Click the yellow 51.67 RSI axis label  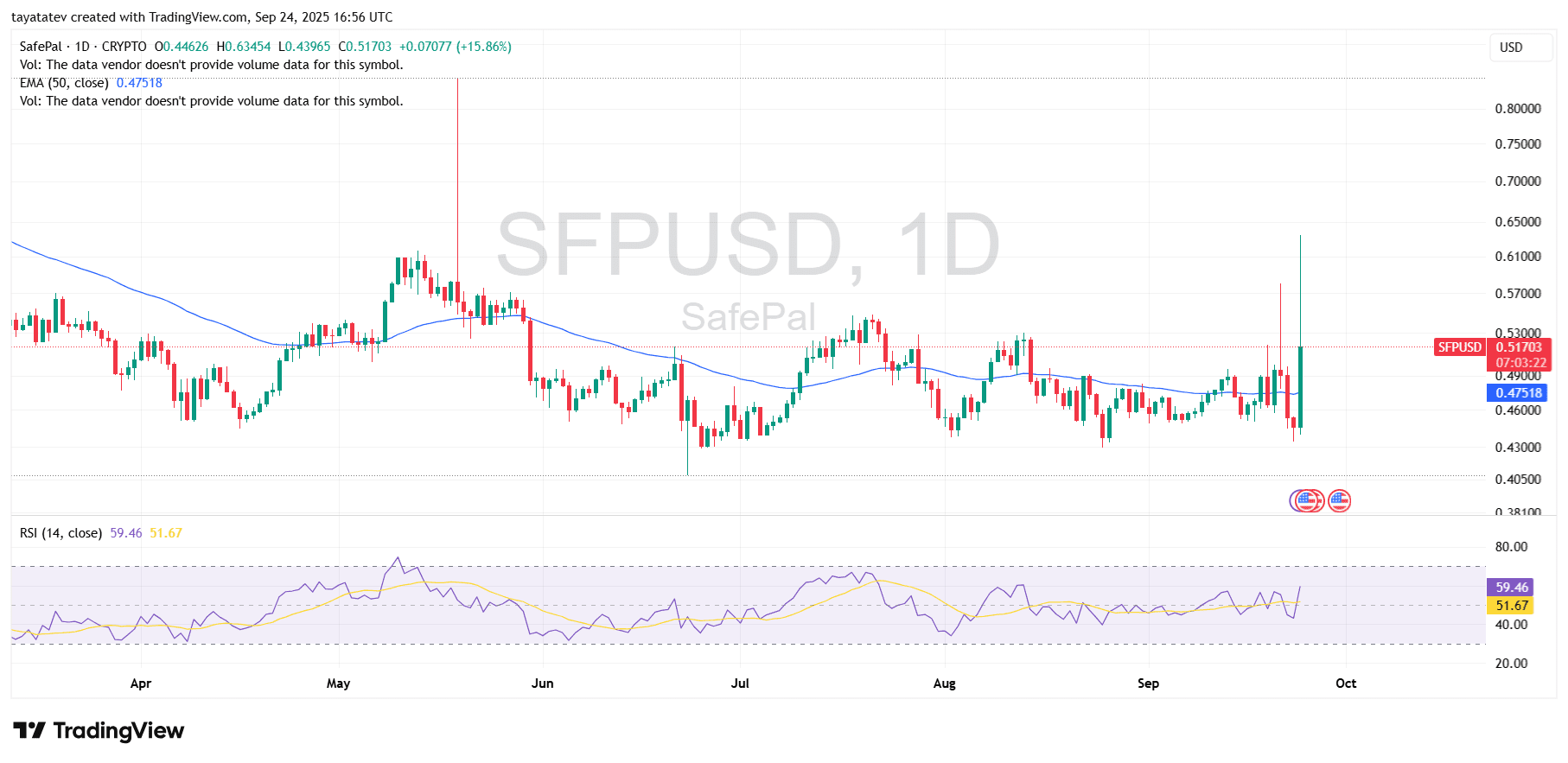click(x=1511, y=606)
